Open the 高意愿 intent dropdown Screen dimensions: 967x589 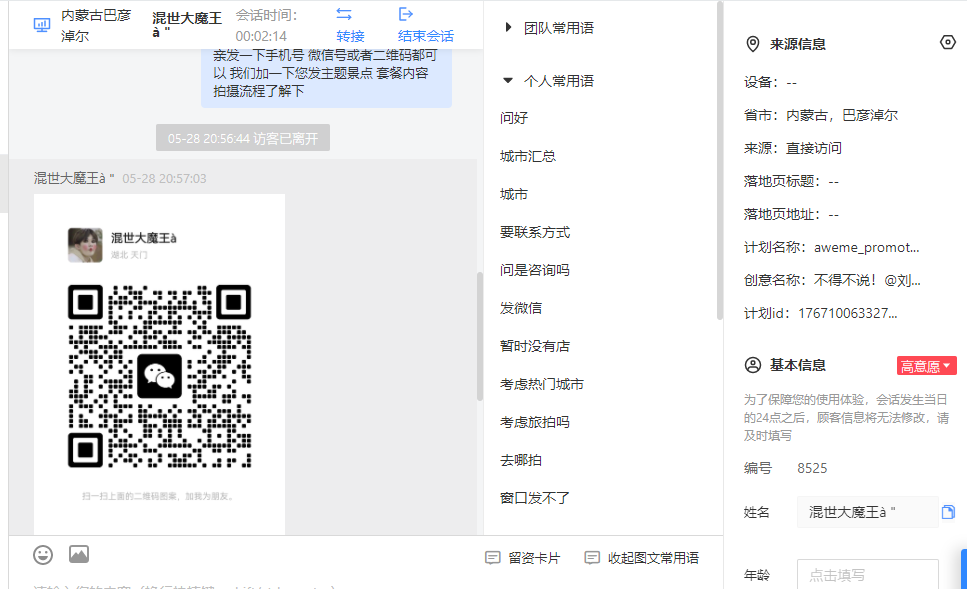pyautogui.click(x=926, y=366)
